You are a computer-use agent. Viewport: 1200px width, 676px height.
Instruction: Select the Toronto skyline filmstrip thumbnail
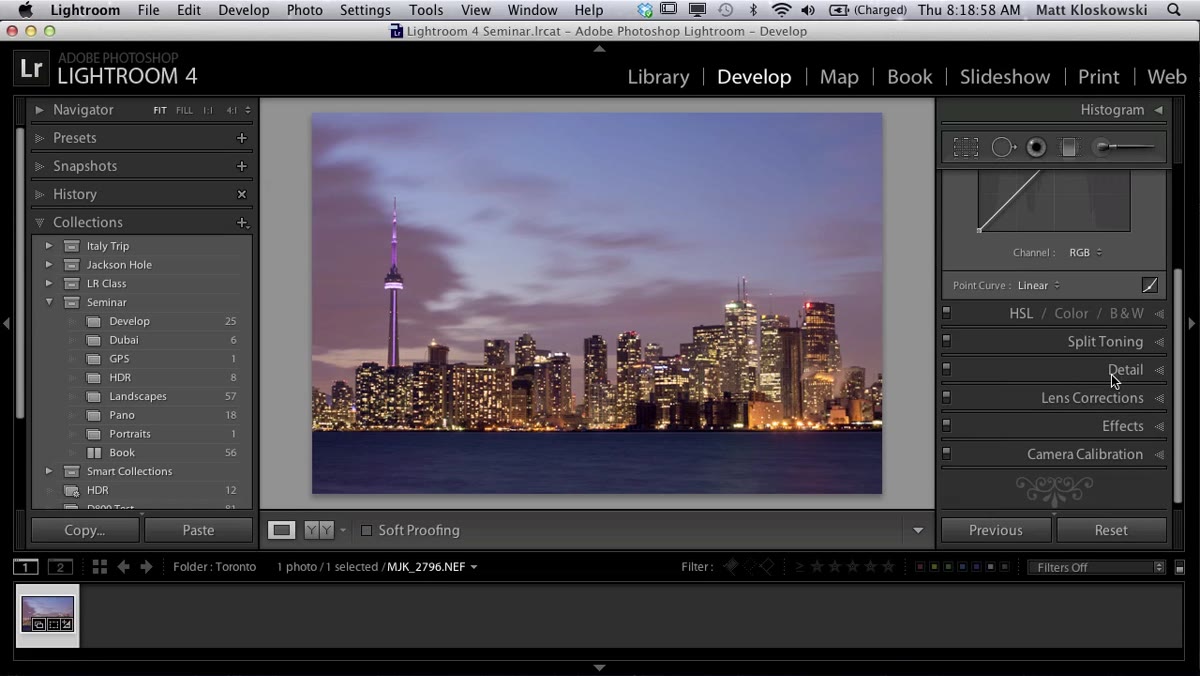(x=48, y=614)
